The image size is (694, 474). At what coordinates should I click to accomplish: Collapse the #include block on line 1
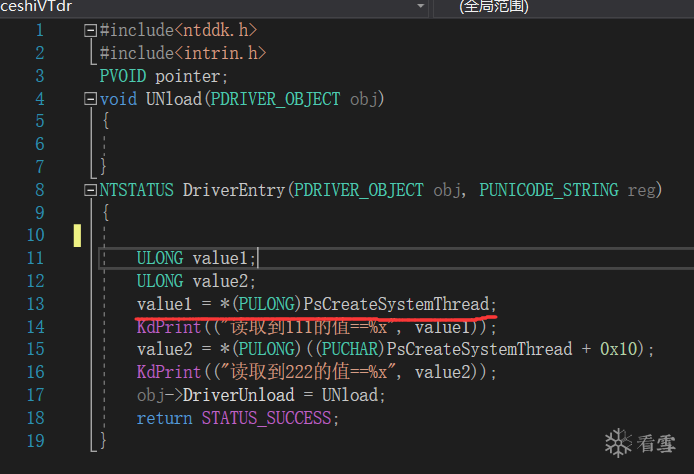[x=90, y=30]
